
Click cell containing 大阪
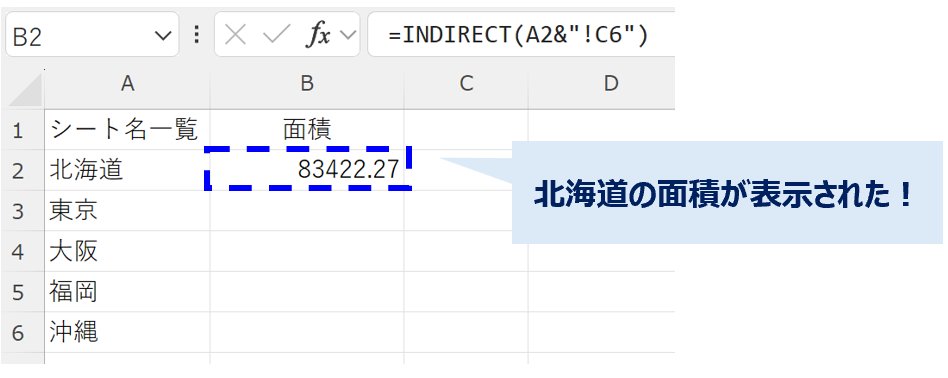[x=127, y=252]
